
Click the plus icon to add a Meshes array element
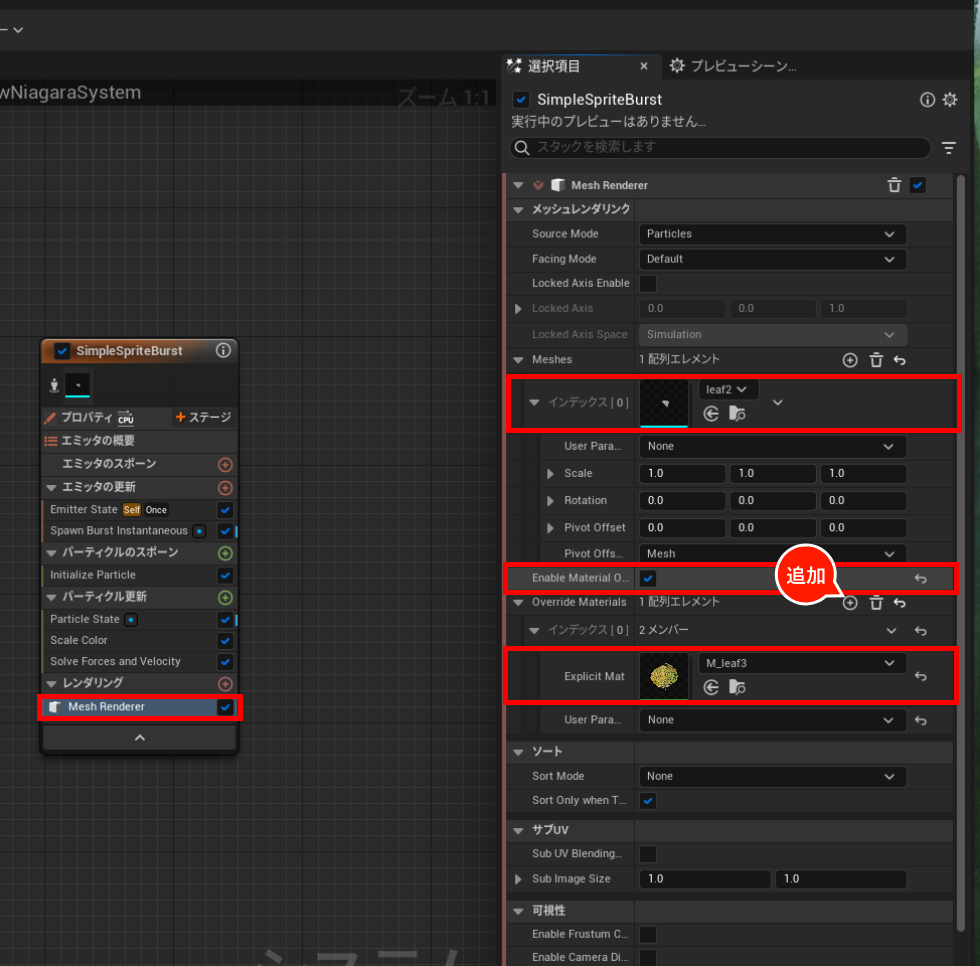pyautogui.click(x=849, y=359)
